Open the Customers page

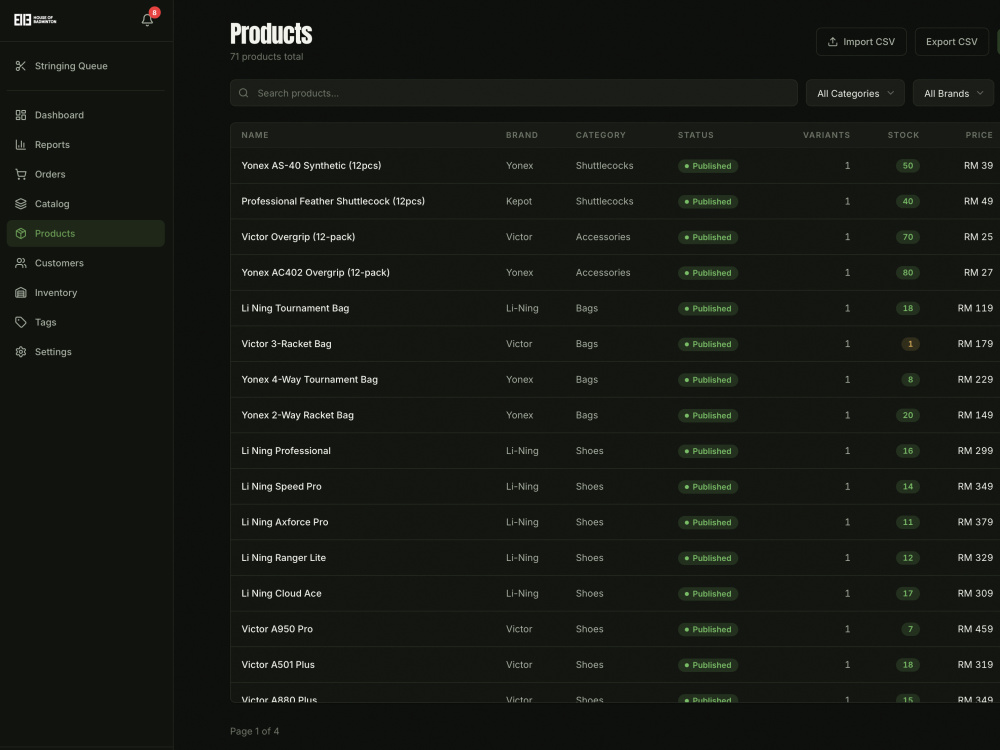[x=85, y=263]
